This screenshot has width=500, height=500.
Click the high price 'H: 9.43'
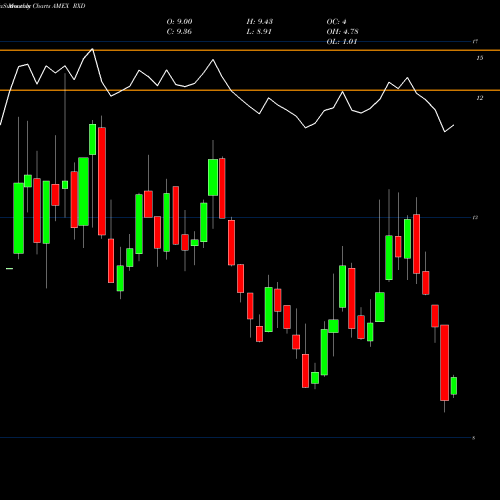260,22
